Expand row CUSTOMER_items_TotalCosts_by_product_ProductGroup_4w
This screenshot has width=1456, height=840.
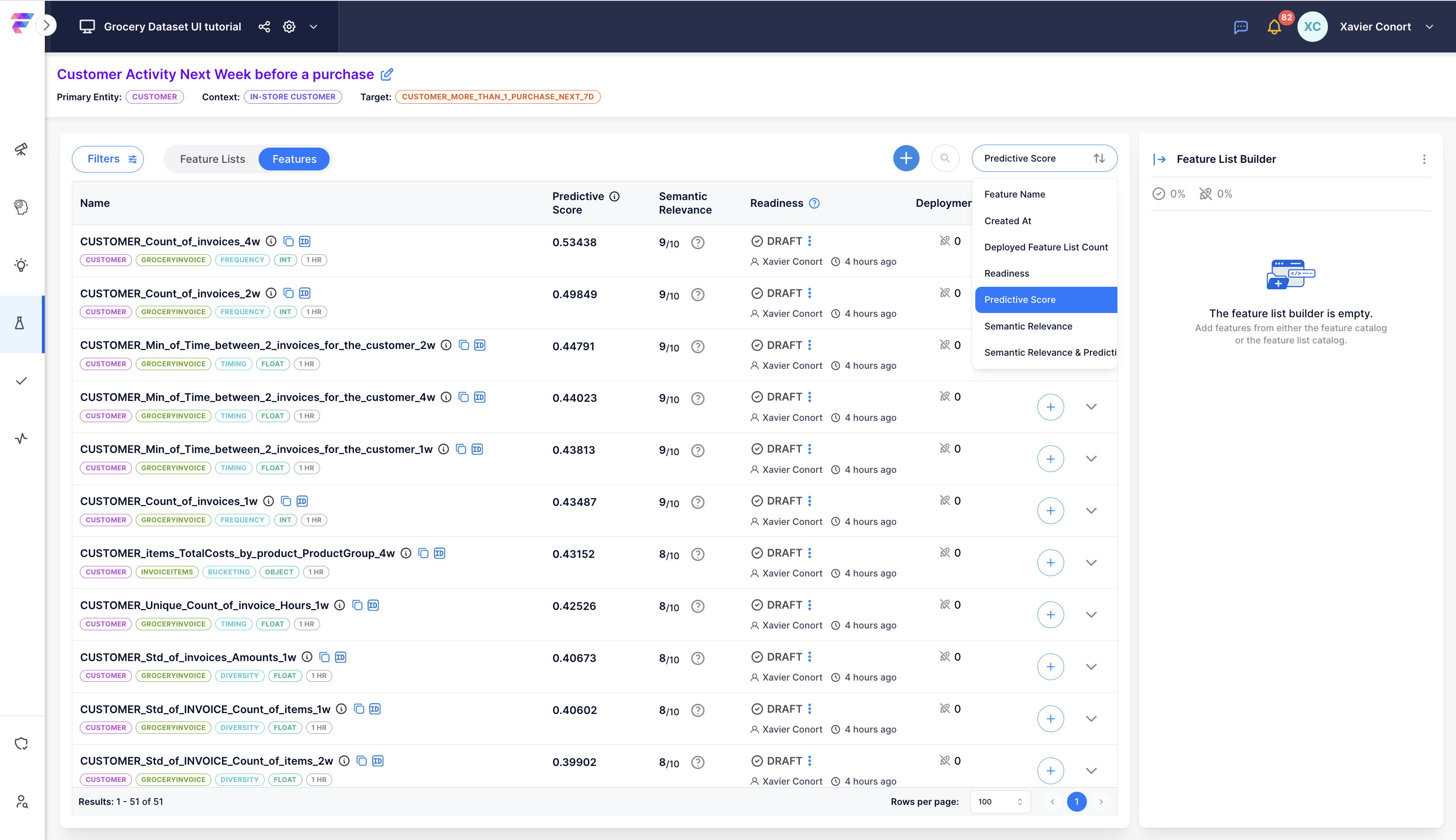[x=1091, y=563]
